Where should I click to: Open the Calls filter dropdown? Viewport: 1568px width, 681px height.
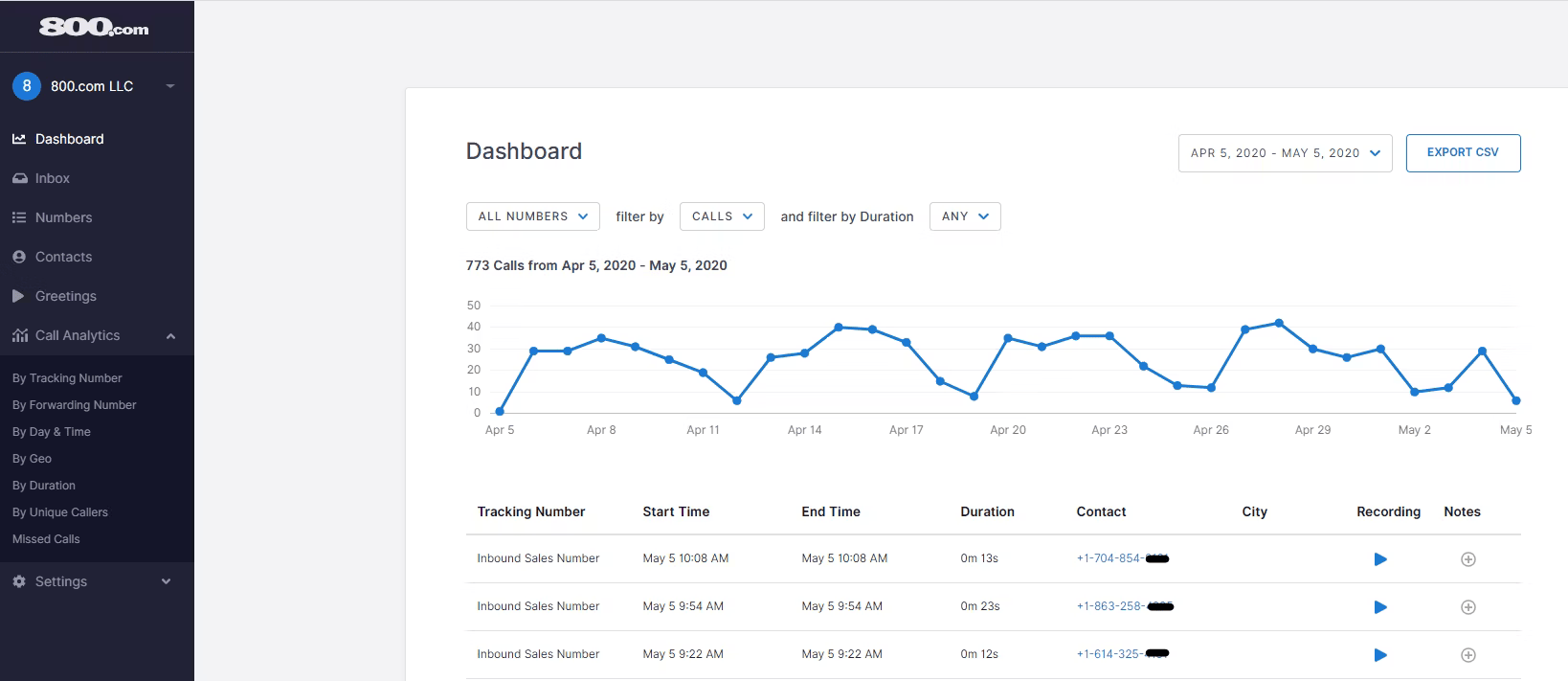722,216
